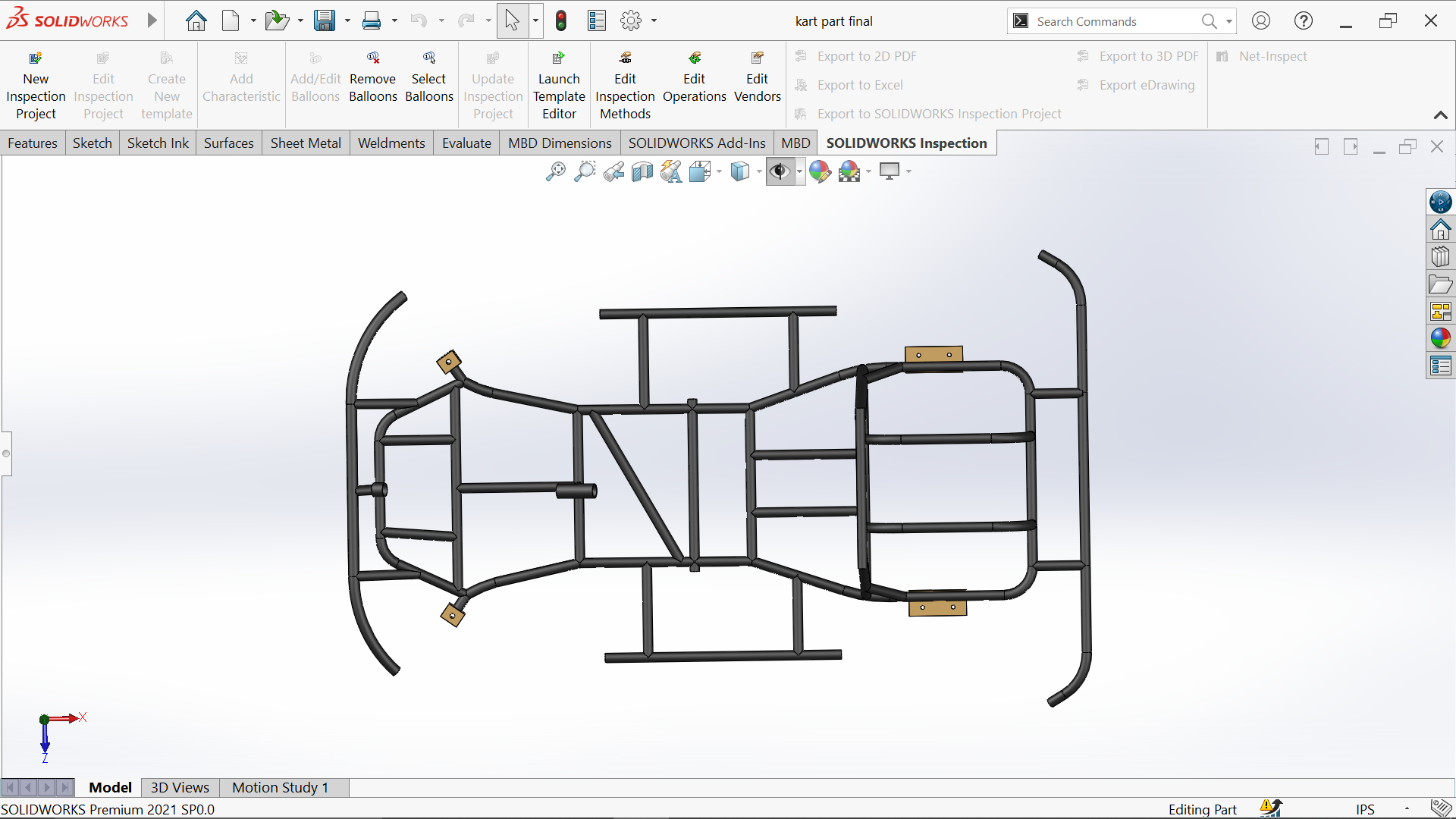Collapse the ribbon with chevron arrow
This screenshot has width=1456, height=819.
pyautogui.click(x=1440, y=115)
